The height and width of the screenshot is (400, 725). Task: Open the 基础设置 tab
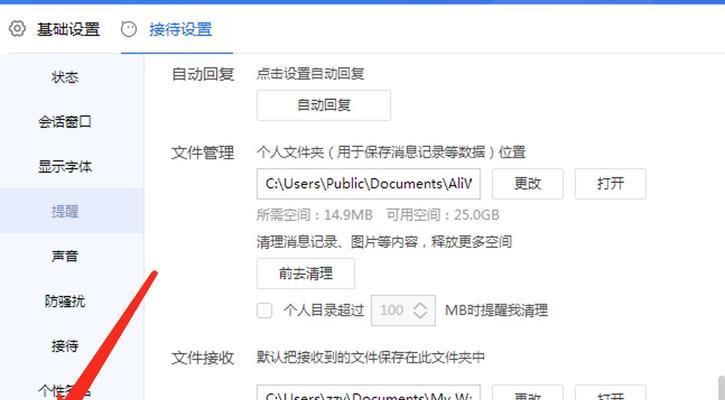pyautogui.click(x=68, y=30)
